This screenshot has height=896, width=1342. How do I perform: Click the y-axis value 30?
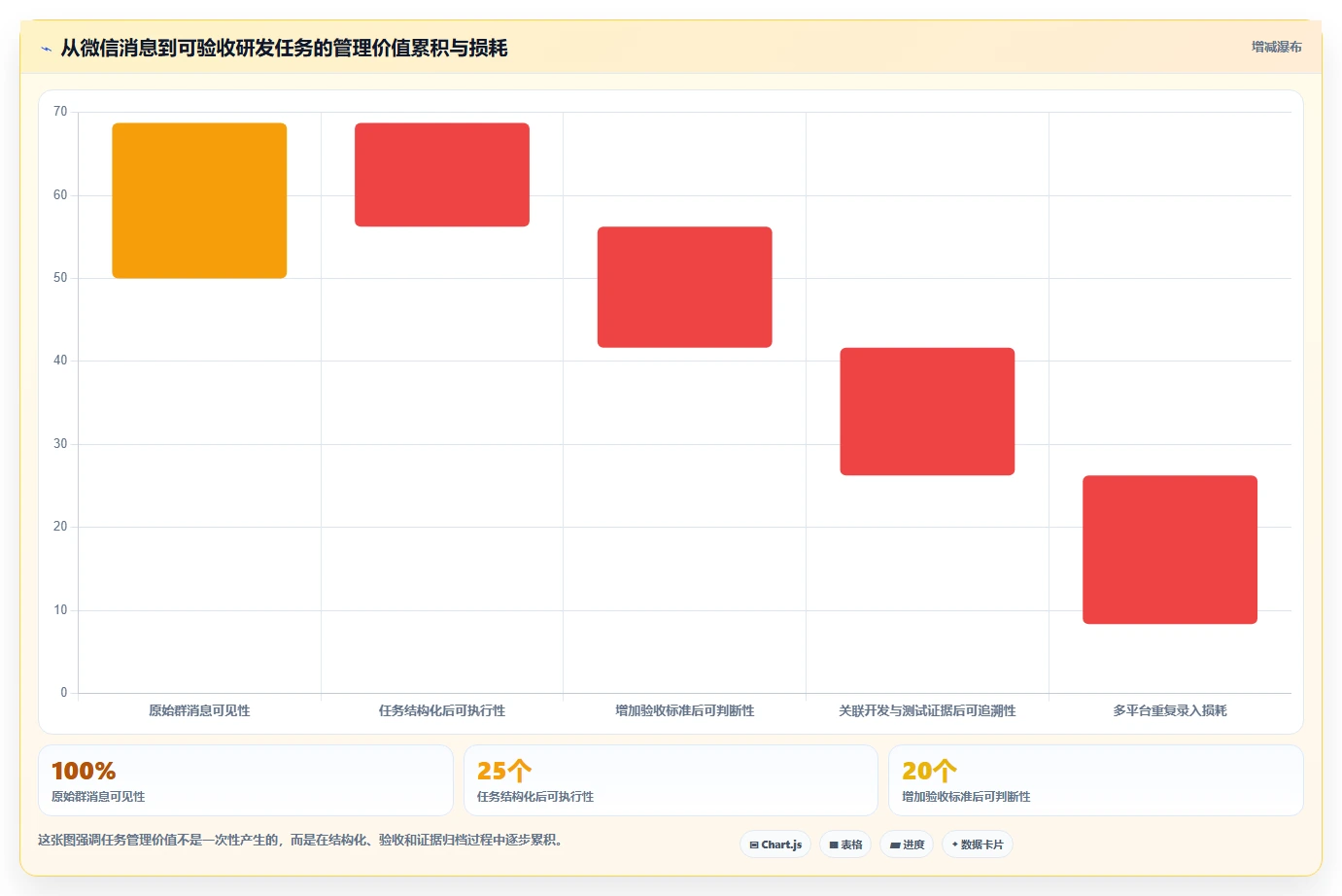60,444
